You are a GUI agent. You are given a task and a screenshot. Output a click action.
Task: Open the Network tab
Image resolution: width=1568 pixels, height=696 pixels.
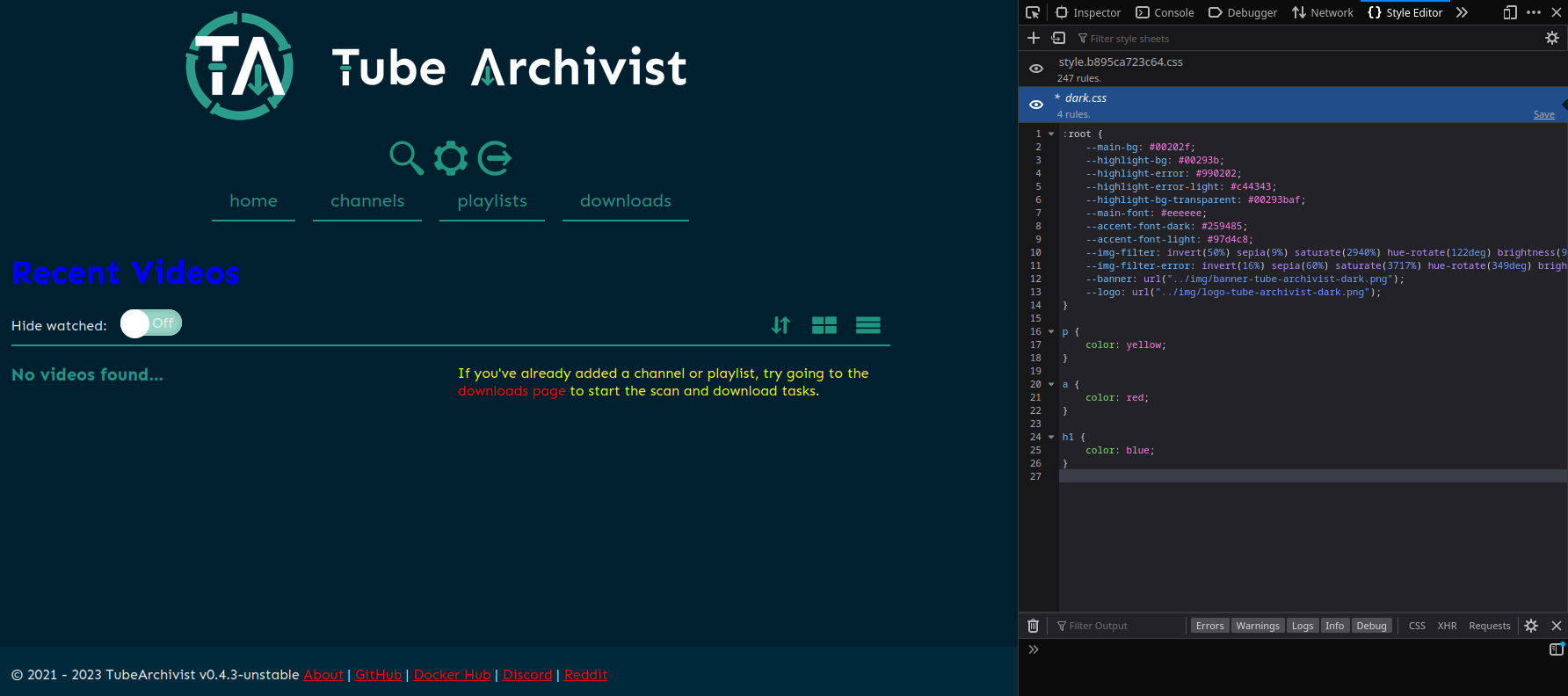(x=1323, y=12)
